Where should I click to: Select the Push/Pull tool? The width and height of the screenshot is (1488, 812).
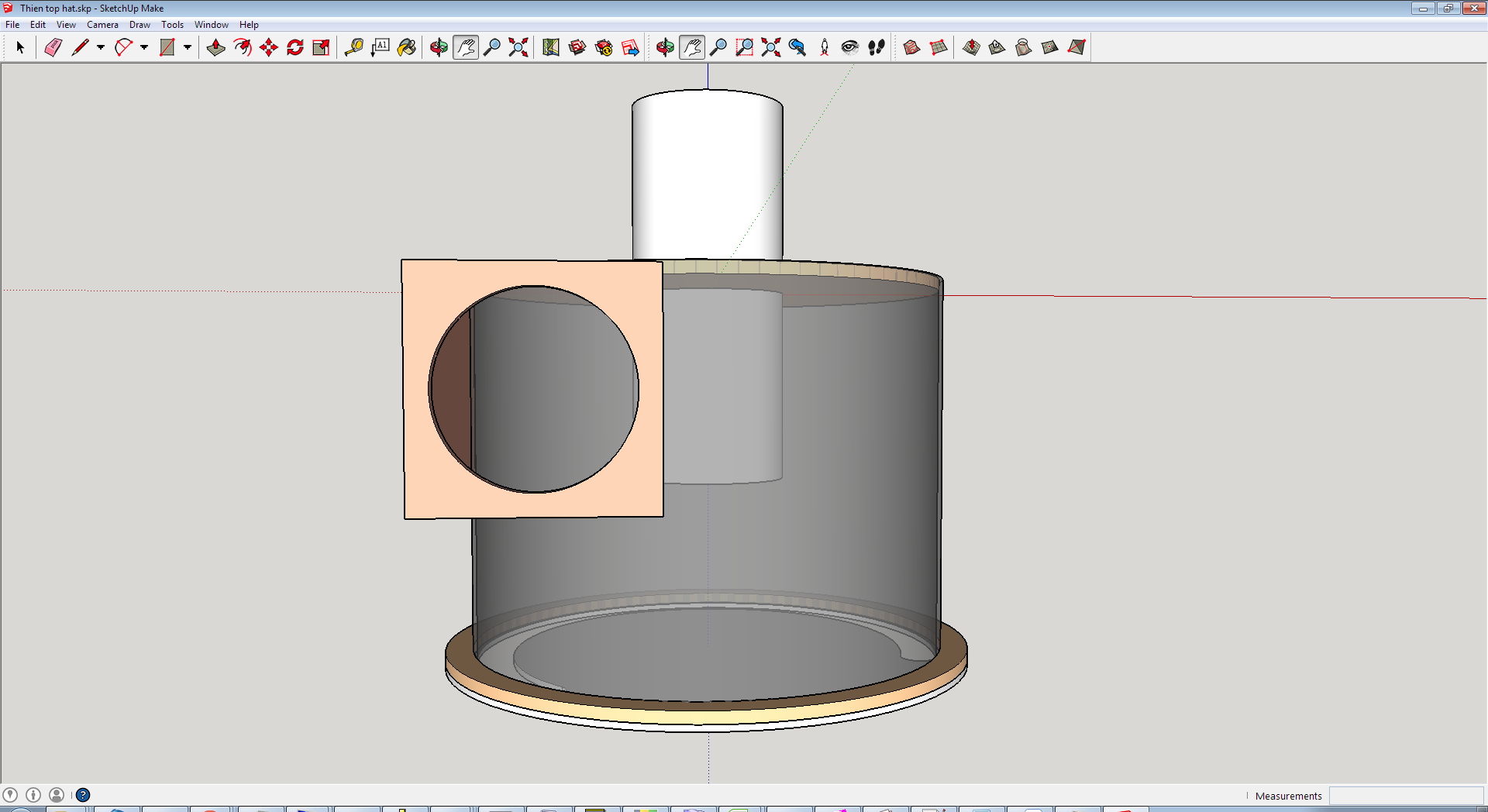coord(215,47)
